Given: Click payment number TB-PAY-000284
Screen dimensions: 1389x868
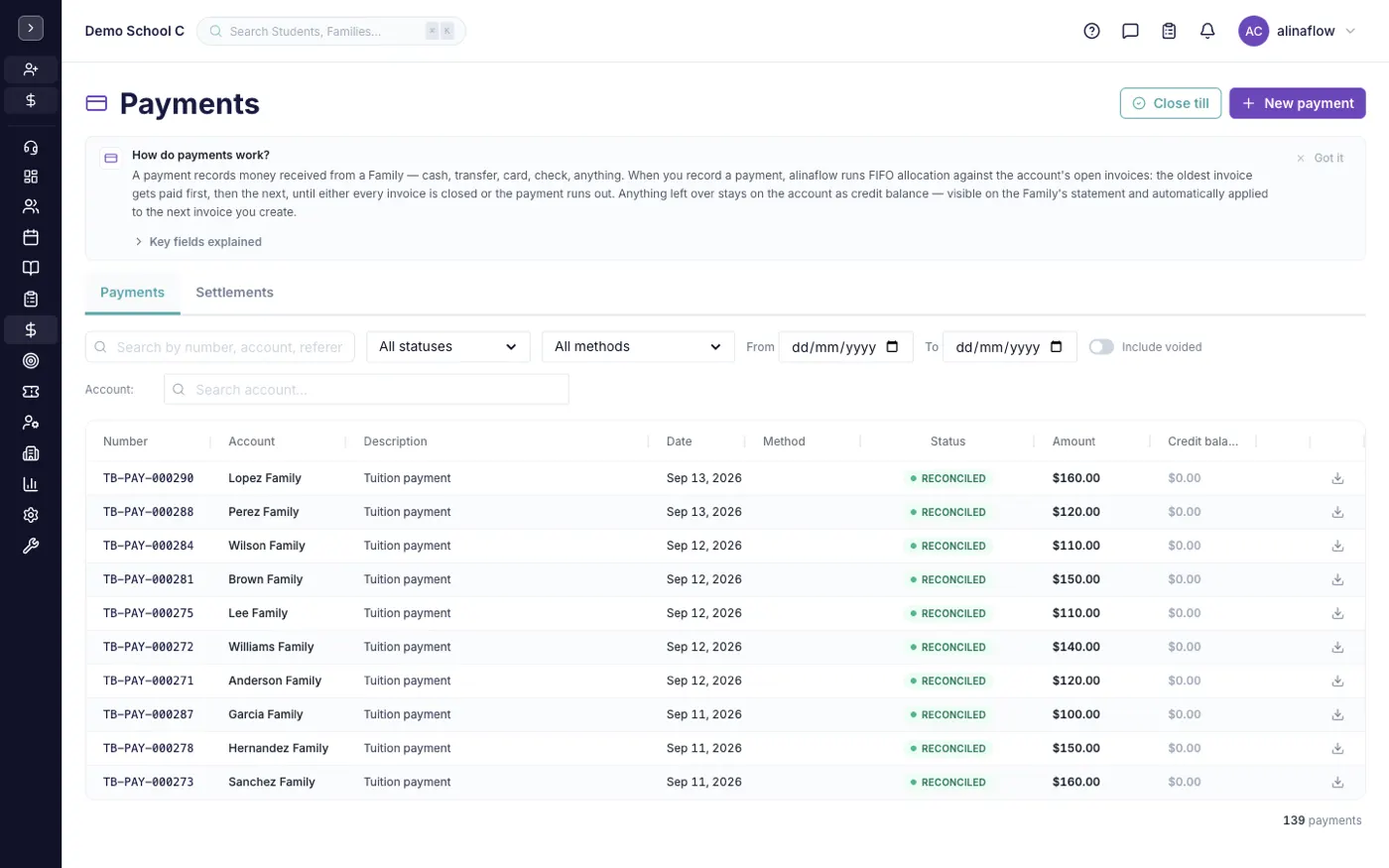Looking at the screenshot, I should (149, 546).
